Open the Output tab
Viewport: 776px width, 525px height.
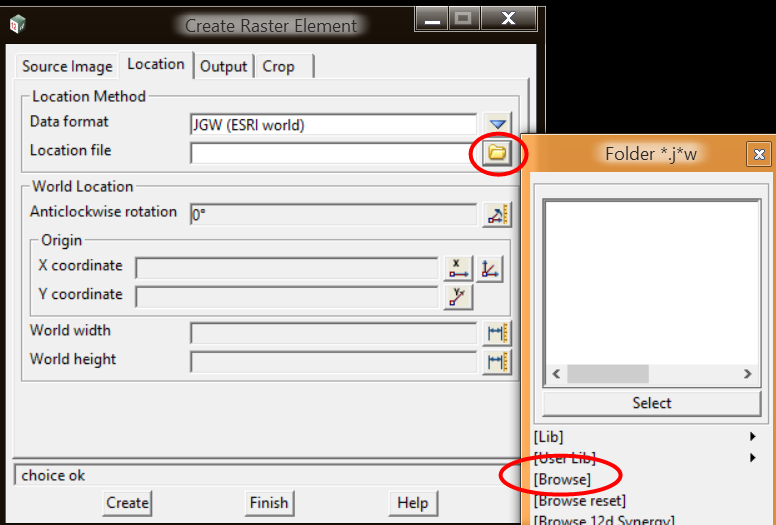coord(224,66)
